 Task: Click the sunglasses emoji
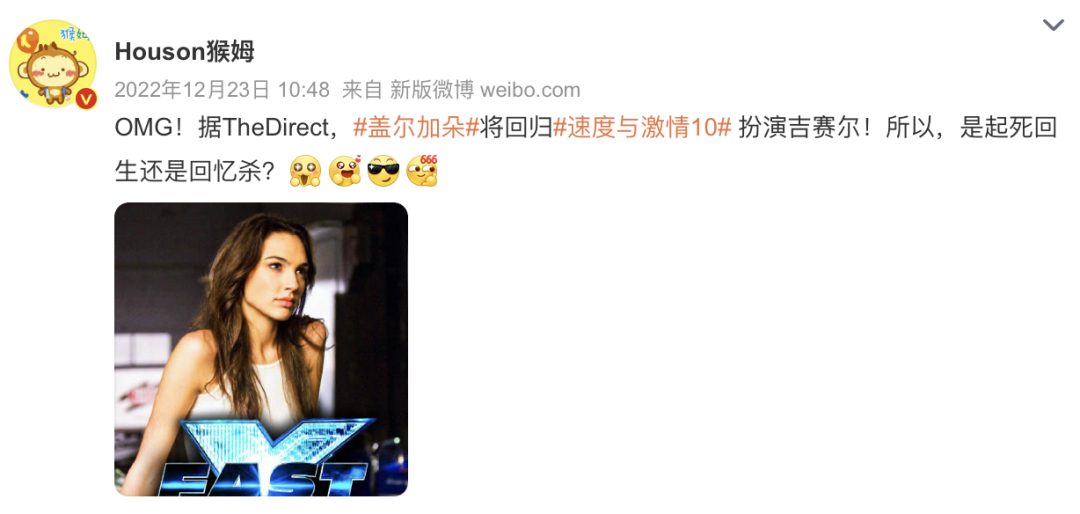click(383, 172)
